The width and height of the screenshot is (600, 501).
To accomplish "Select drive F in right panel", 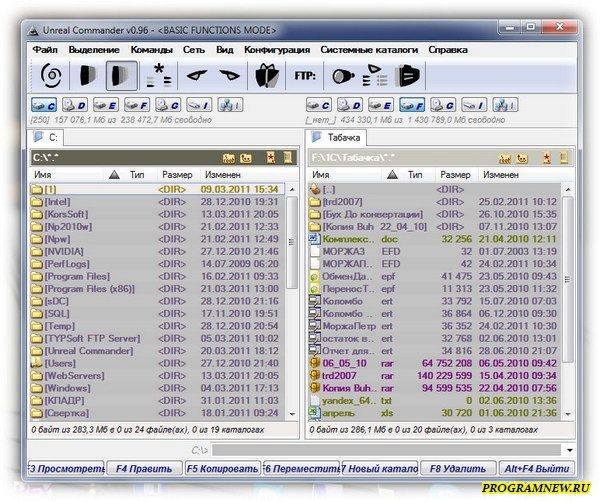I will [x=412, y=105].
